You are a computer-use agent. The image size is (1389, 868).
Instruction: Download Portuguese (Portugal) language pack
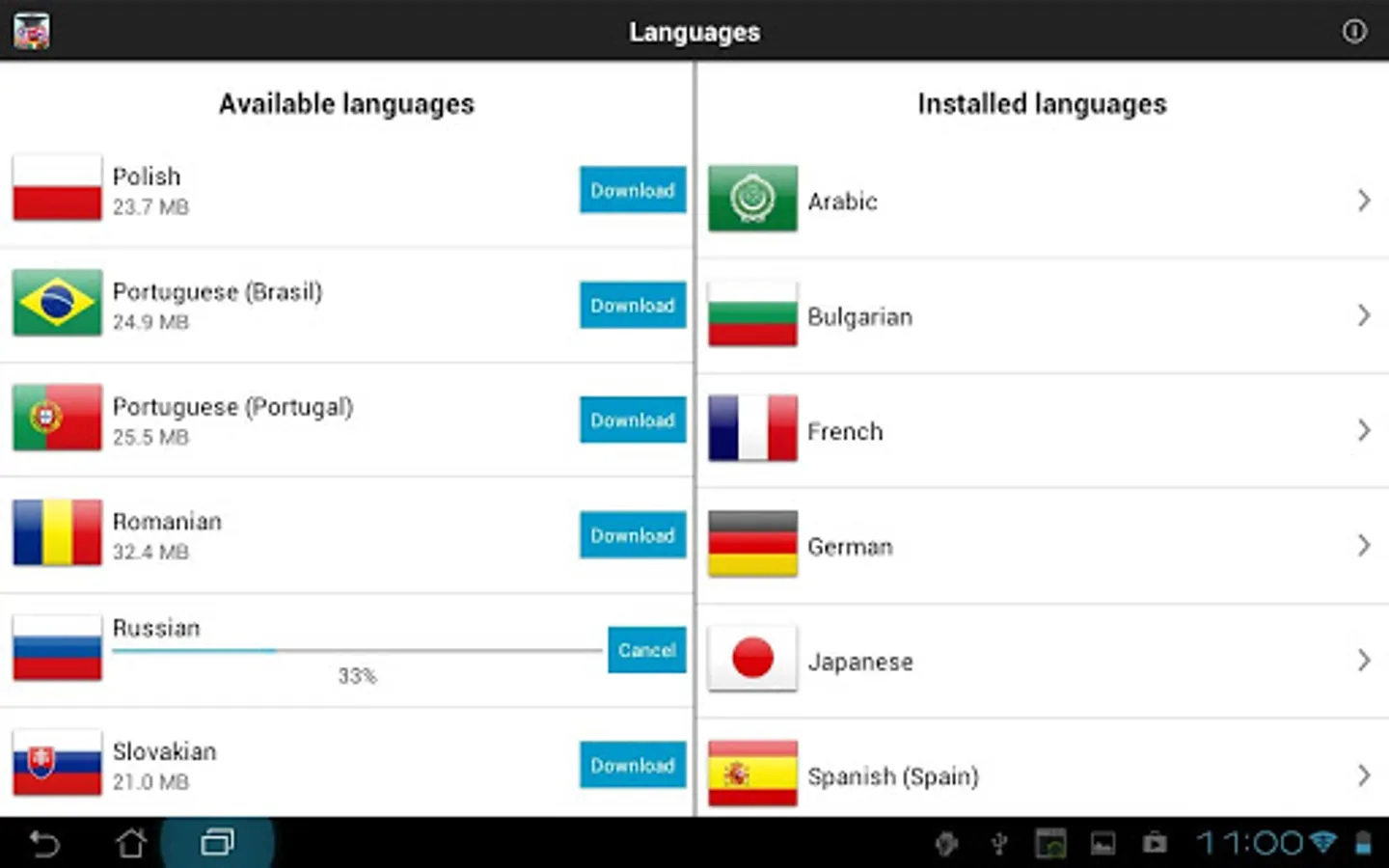point(633,420)
